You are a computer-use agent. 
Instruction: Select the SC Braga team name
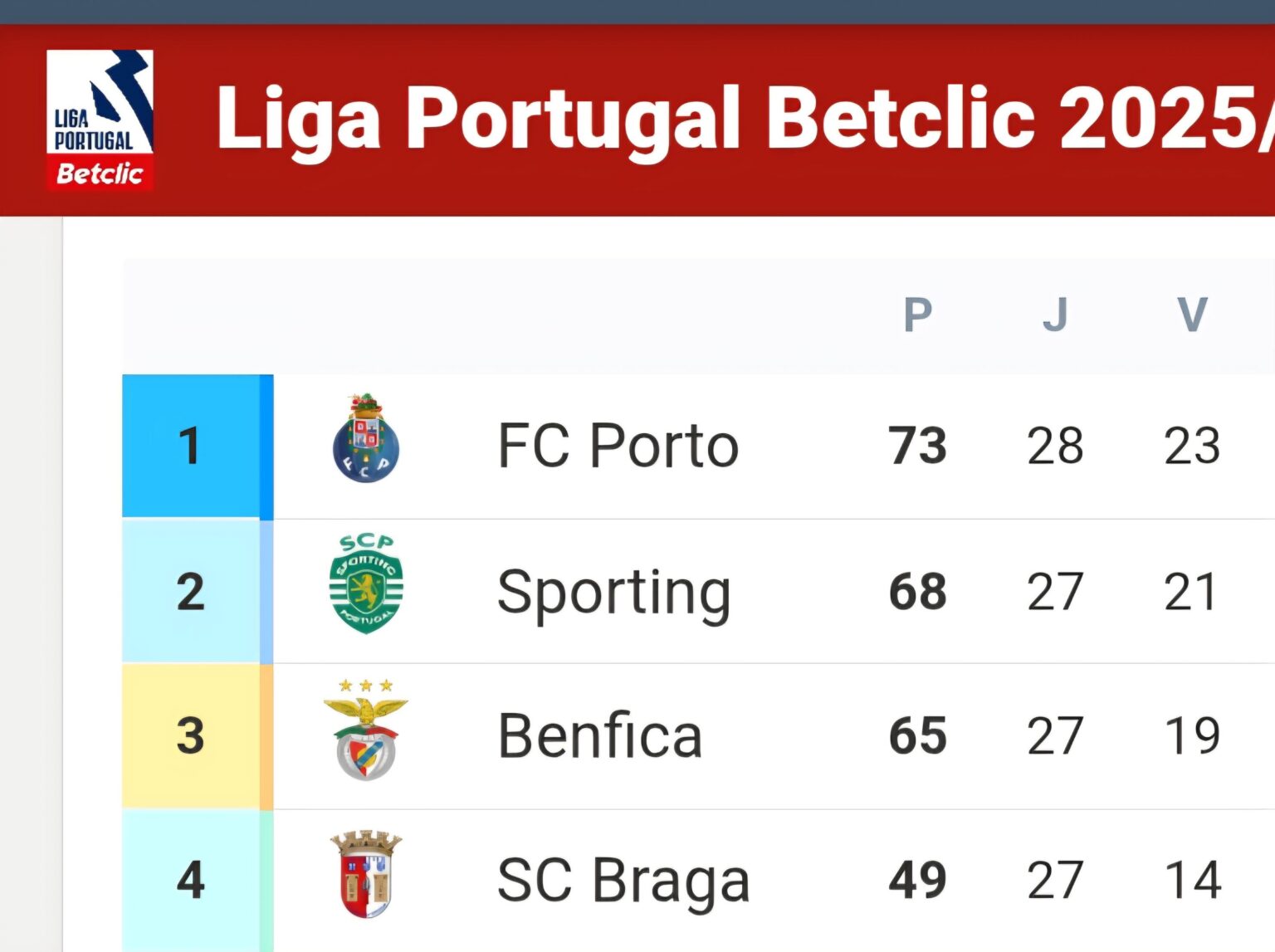(623, 880)
